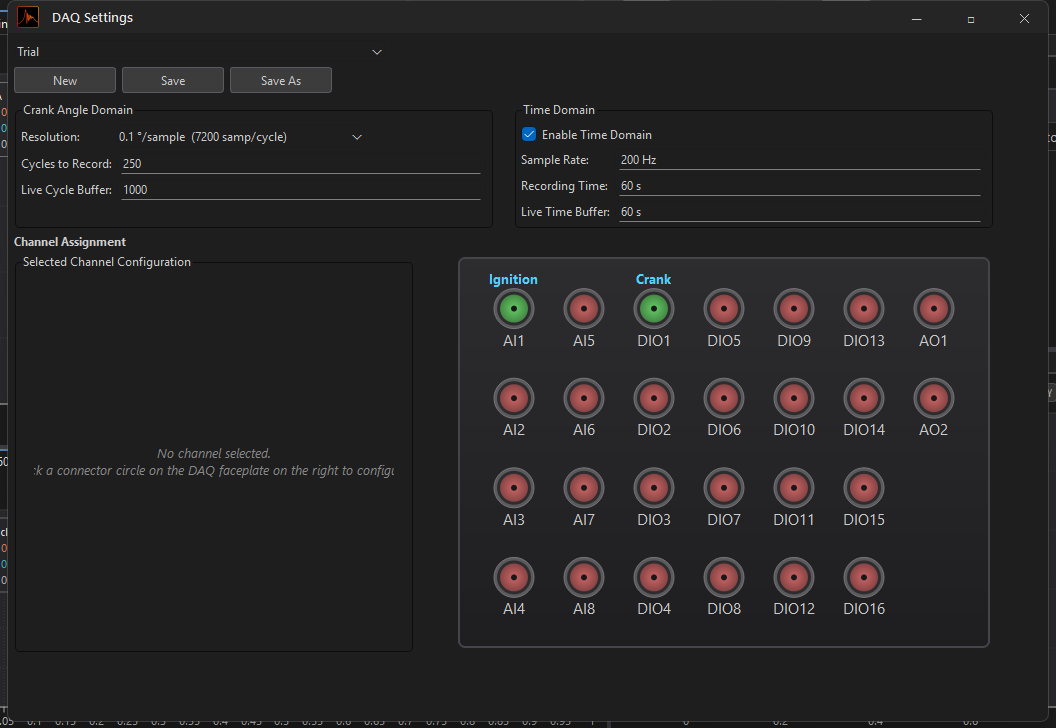Screen dimensions: 1056x728
Task: Select the DIO6 connector circle
Action: tap(724, 398)
